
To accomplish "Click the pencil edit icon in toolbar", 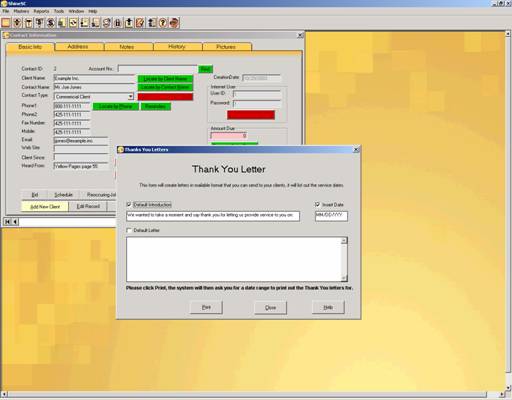I will [140, 23].
